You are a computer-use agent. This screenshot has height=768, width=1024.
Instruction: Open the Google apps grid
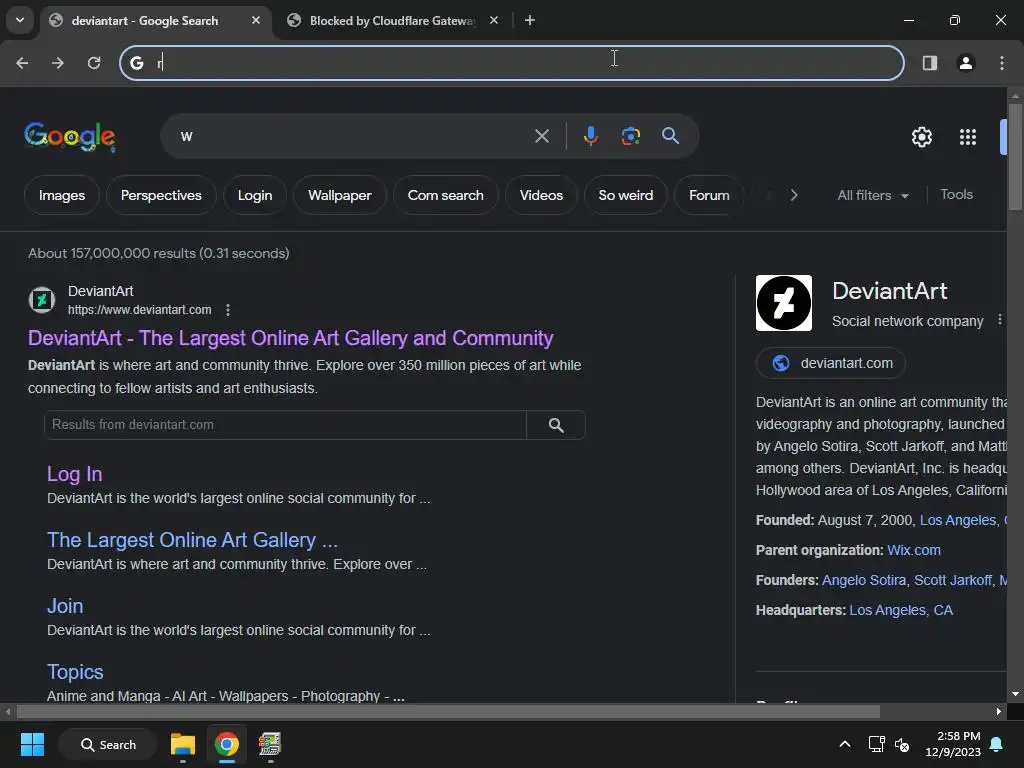point(968,137)
